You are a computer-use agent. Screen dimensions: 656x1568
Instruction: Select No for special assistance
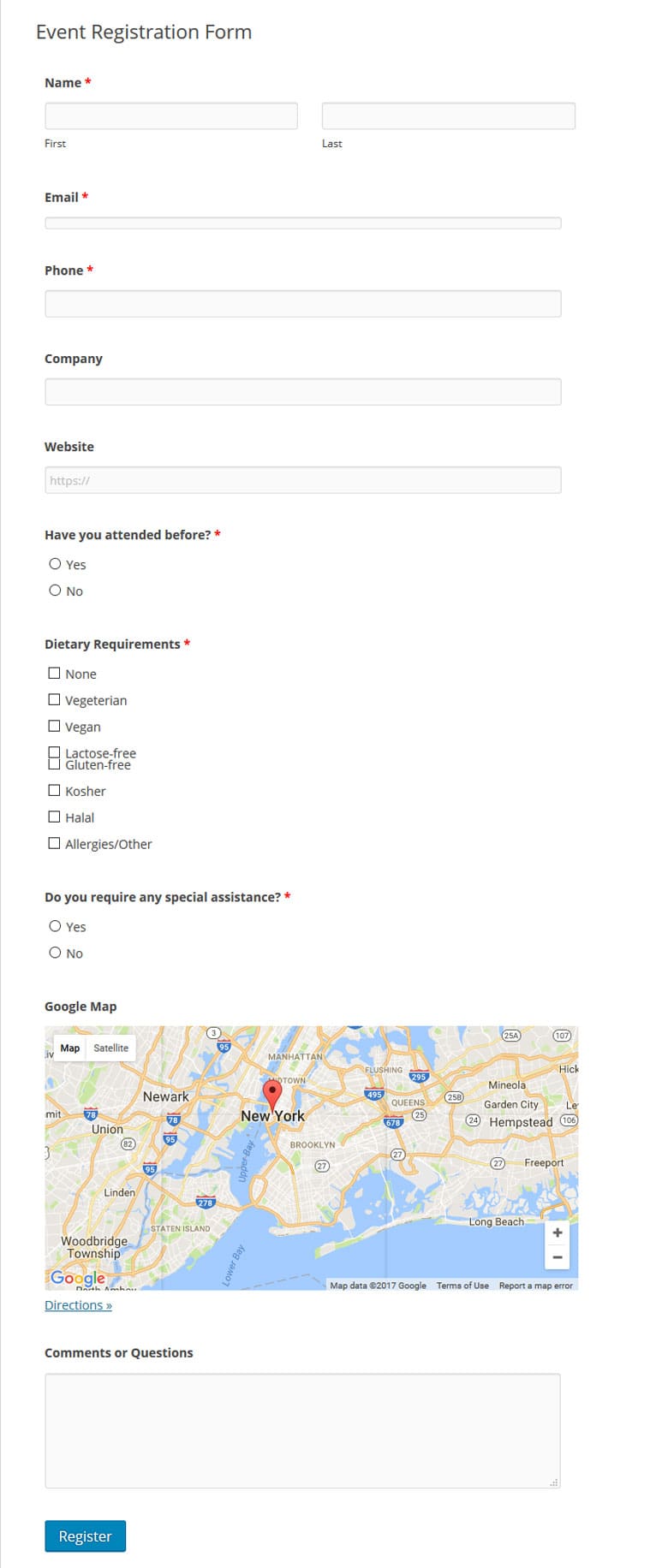(x=55, y=952)
